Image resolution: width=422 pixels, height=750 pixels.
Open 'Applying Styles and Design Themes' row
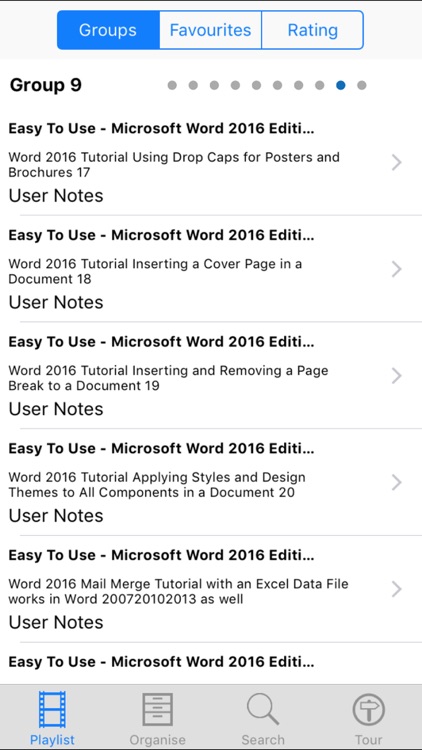[211, 482]
